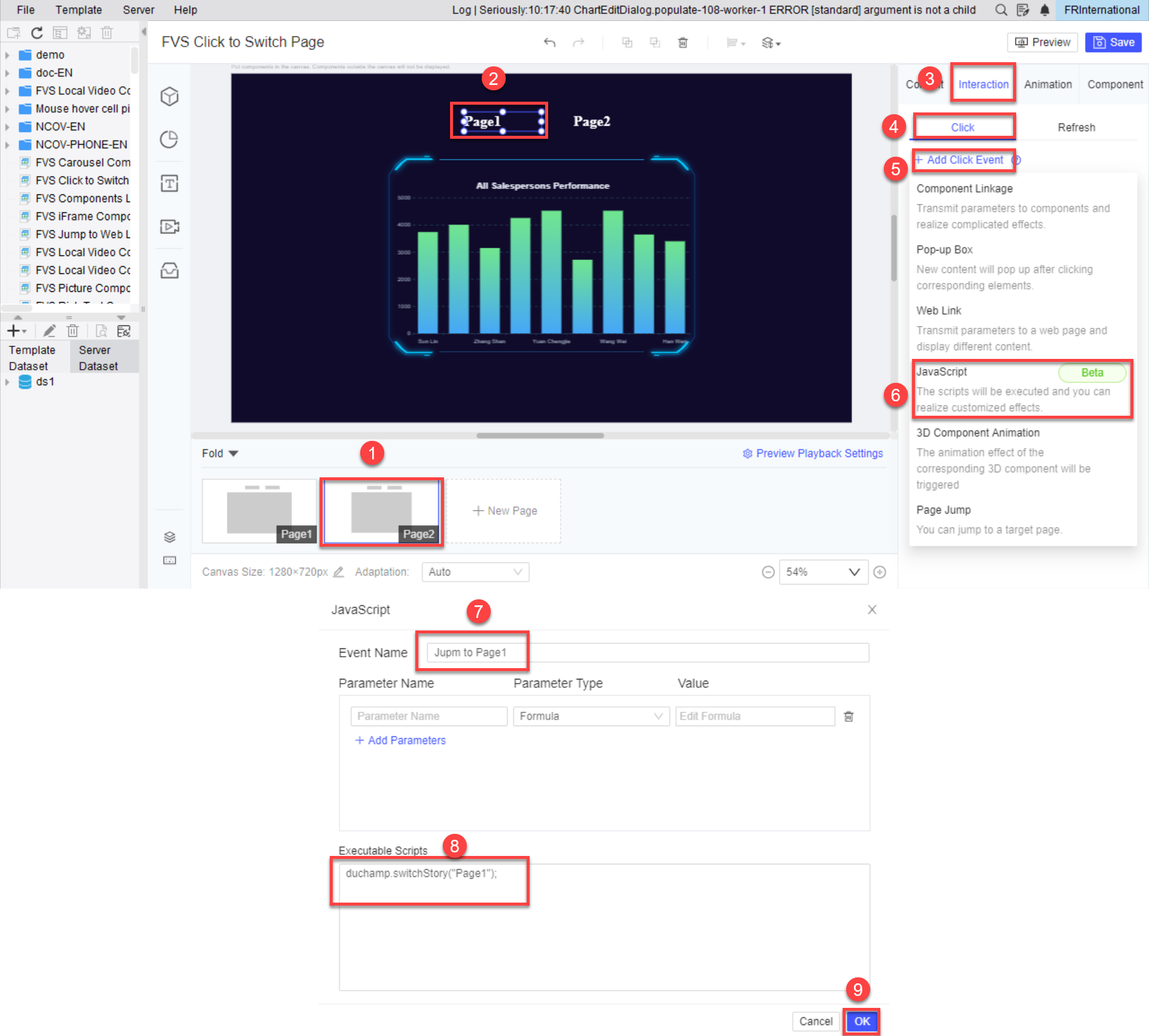
Task: Undo the last action
Action: [x=550, y=42]
